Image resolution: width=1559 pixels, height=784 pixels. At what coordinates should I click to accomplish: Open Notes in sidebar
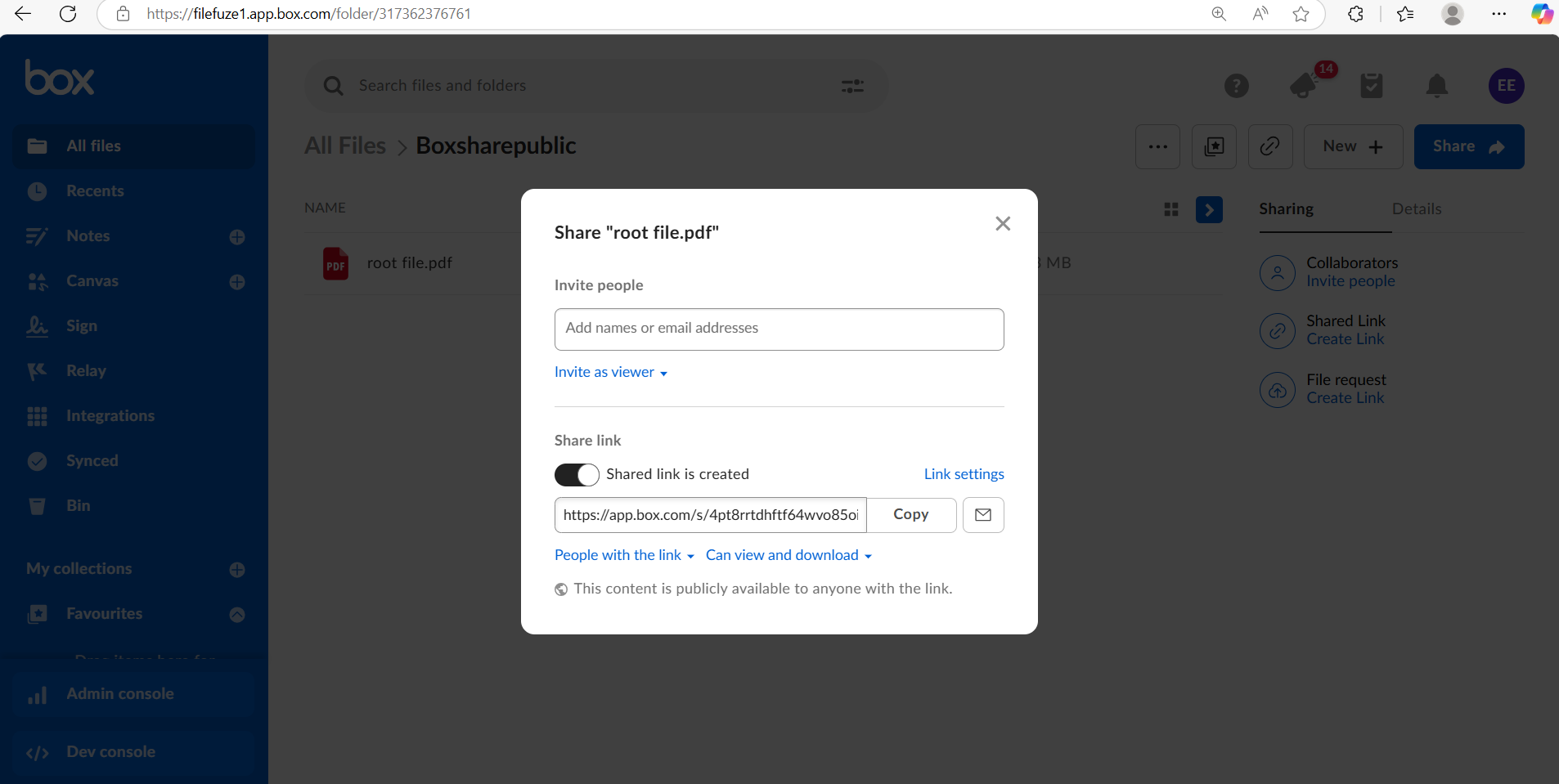[88, 236]
